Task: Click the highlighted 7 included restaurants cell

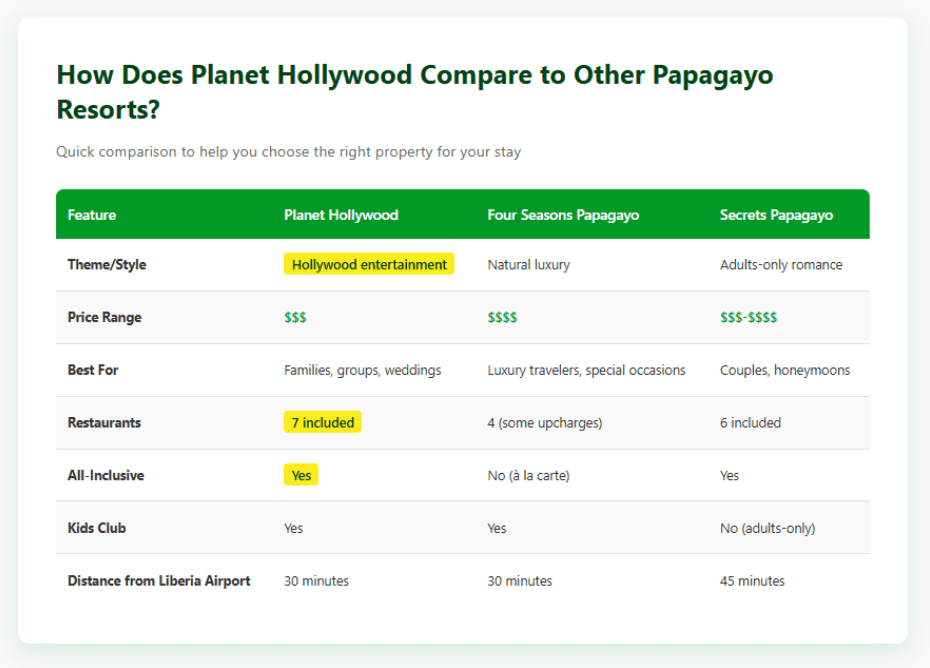Action: pyautogui.click(x=322, y=422)
